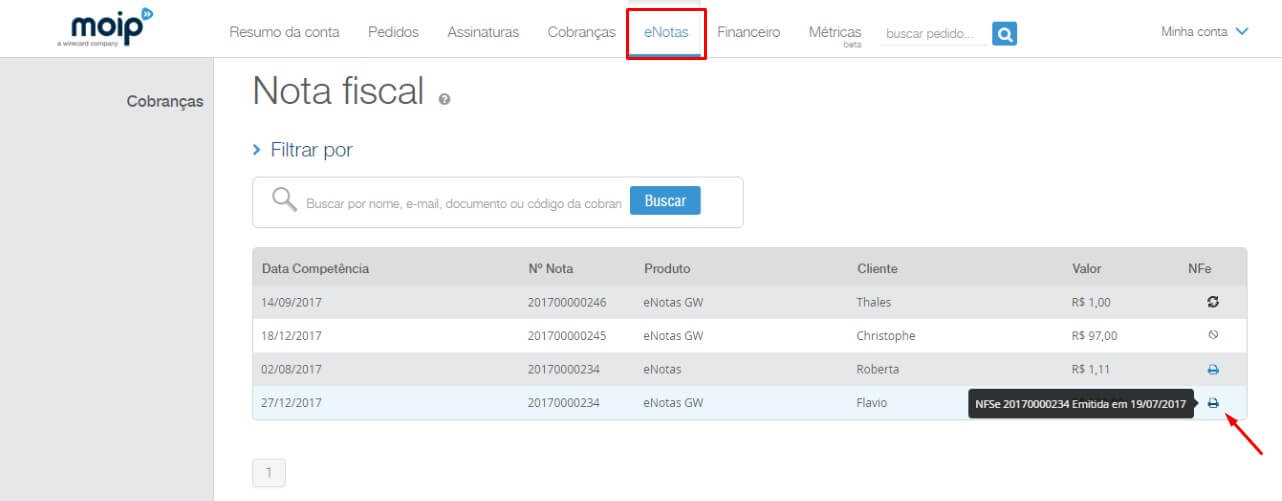1282x501 pixels.
Task: Click product eNotas GW in Christophe row
Action: 673,336
